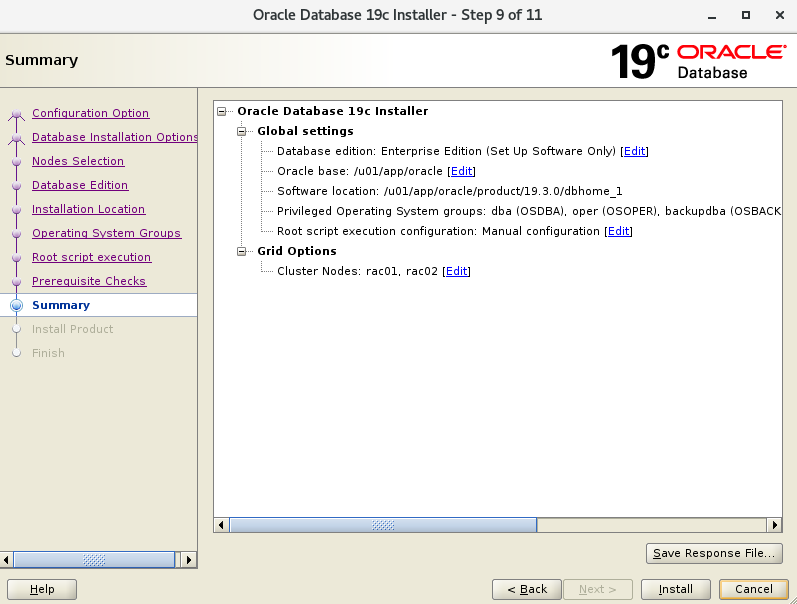Click Save Response File button
This screenshot has height=604, width=797.
coord(713,553)
